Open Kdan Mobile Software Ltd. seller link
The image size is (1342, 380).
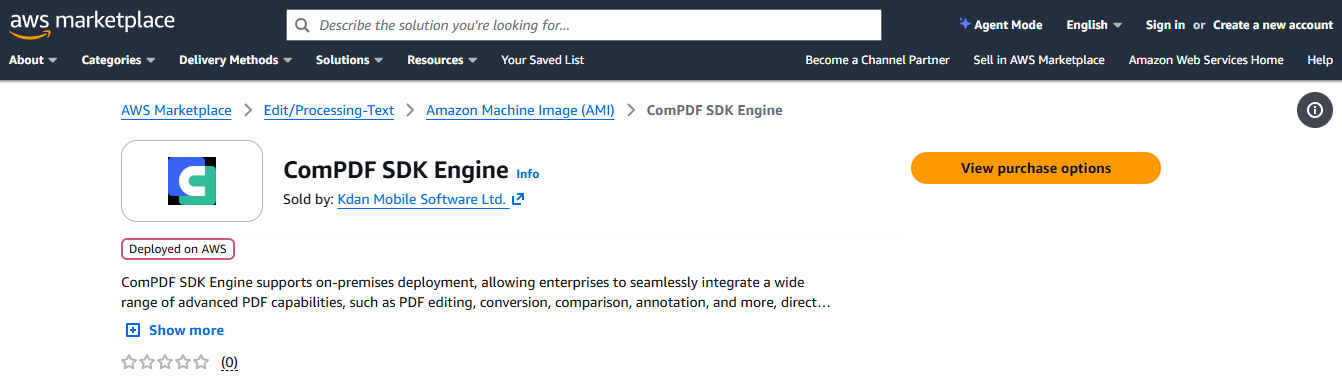[x=422, y=199]
